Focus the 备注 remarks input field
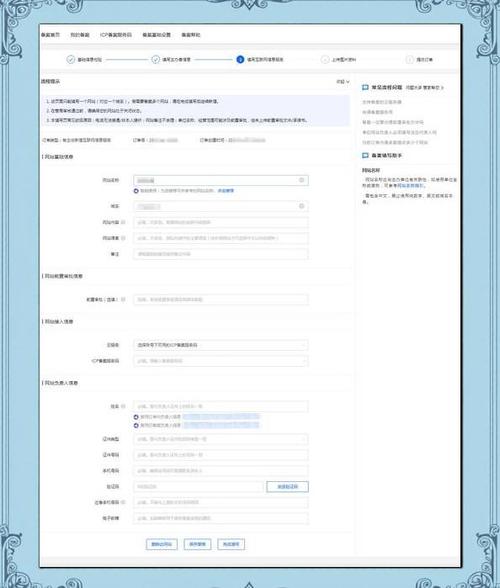 (x=221, y=254)
